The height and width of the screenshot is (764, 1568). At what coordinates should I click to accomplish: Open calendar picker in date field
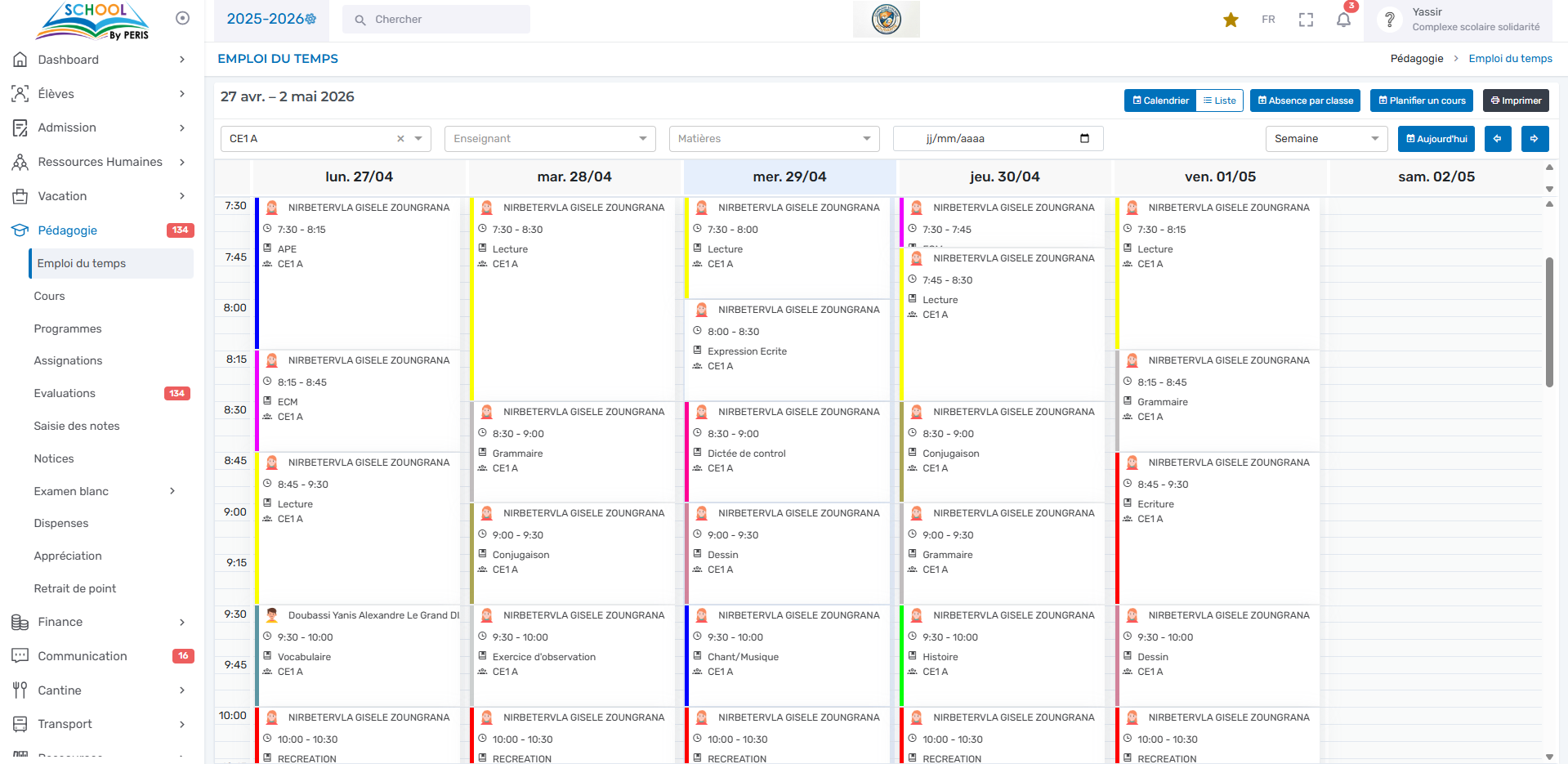(x=1084, y=139)
